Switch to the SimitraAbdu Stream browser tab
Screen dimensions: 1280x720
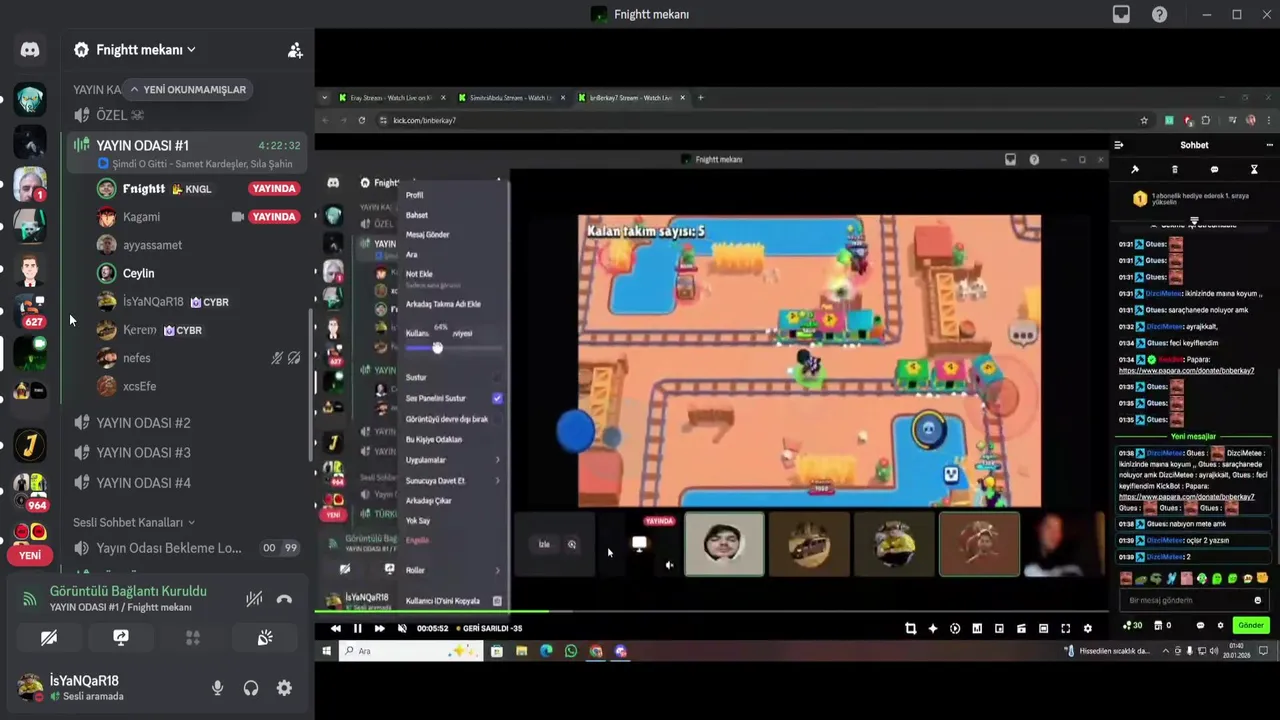(510, 98)
